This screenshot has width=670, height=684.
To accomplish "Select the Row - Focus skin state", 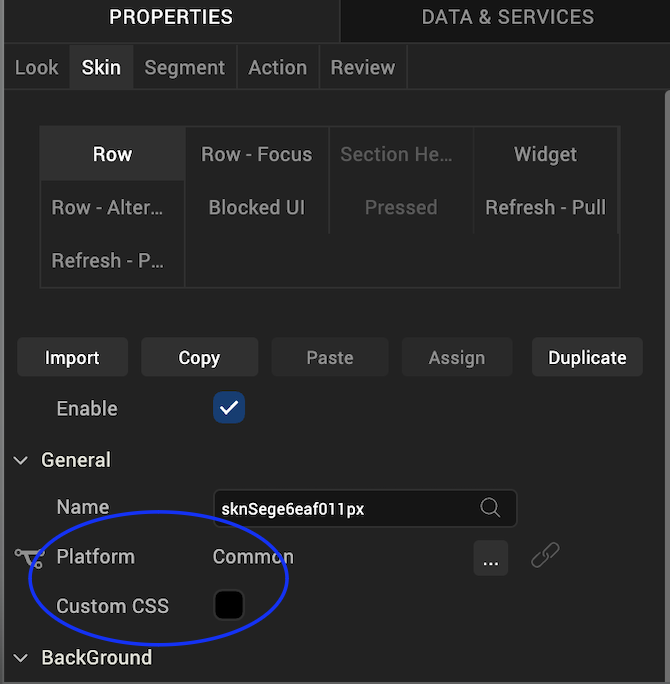I will coord(256,154).
